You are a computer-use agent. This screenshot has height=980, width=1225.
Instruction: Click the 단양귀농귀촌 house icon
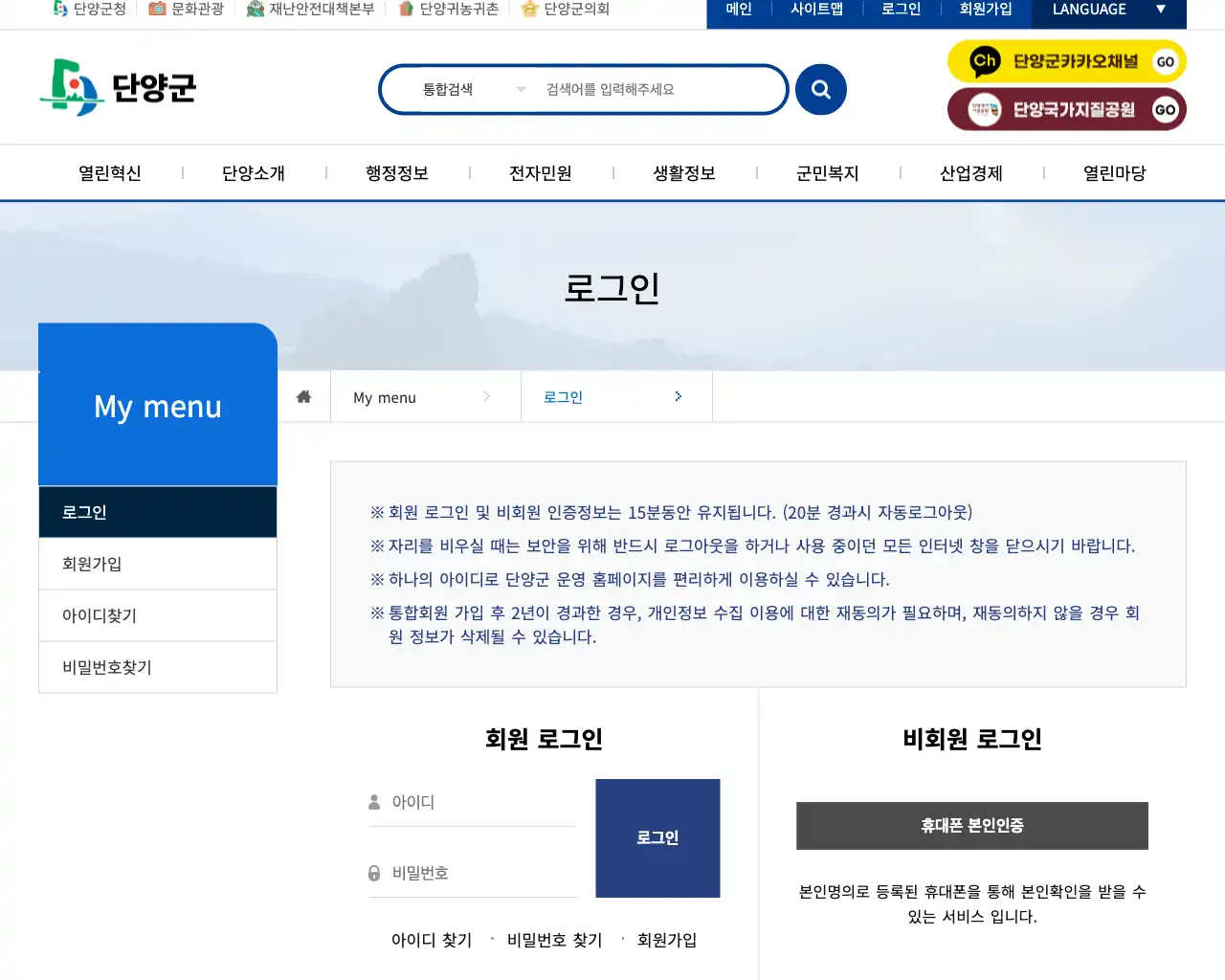point(407,11)
